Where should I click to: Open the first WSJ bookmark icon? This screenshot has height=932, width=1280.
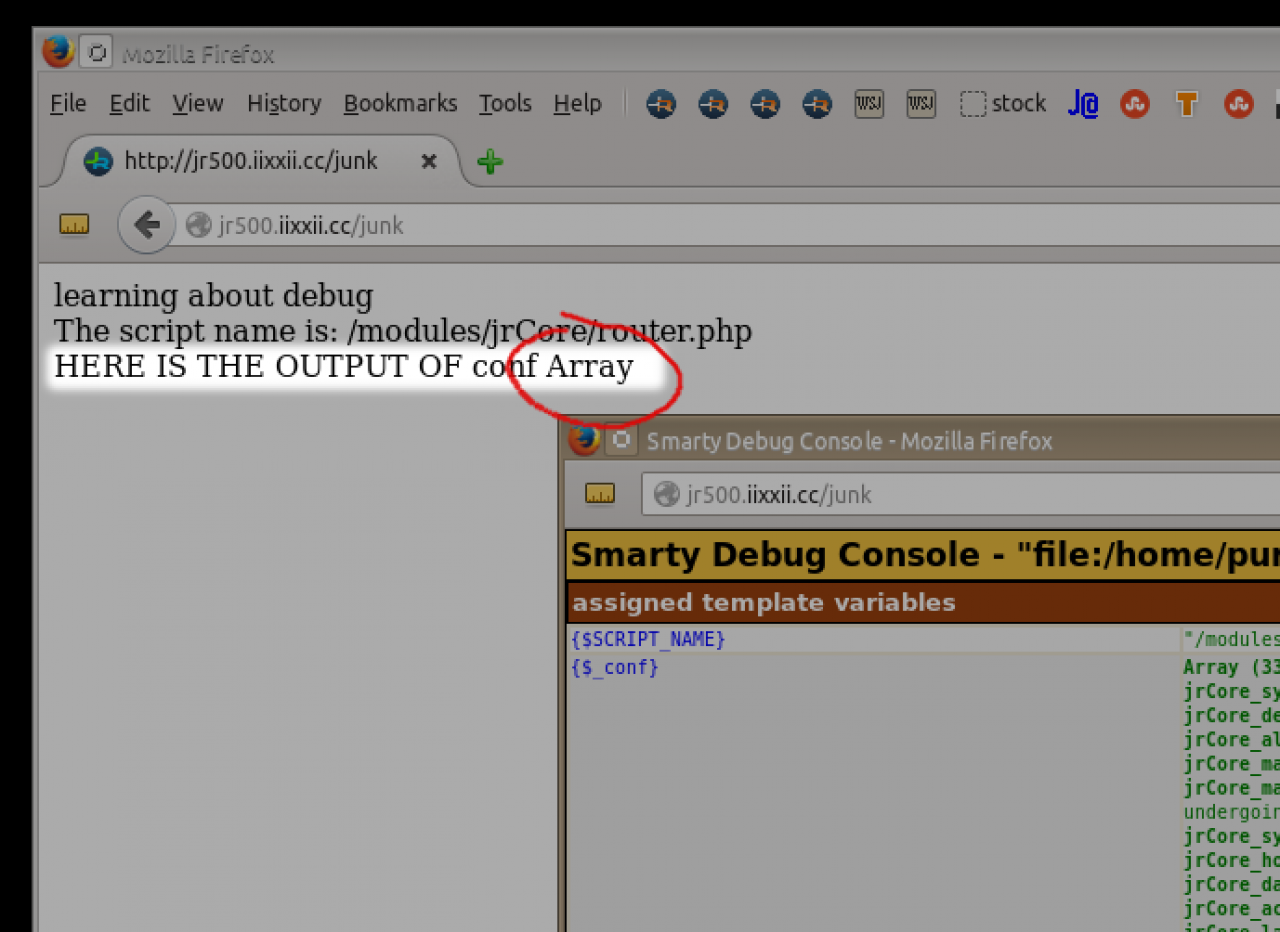[x=869, y=104]
